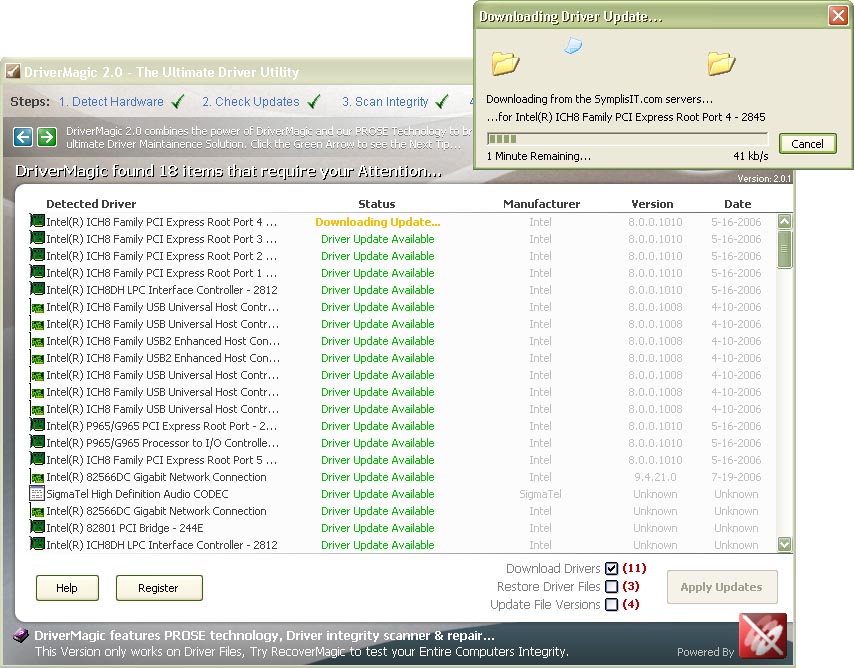
Task: Click the checkmark next to Check Updates
Action: pyautogui.click(x=314, y=101)
